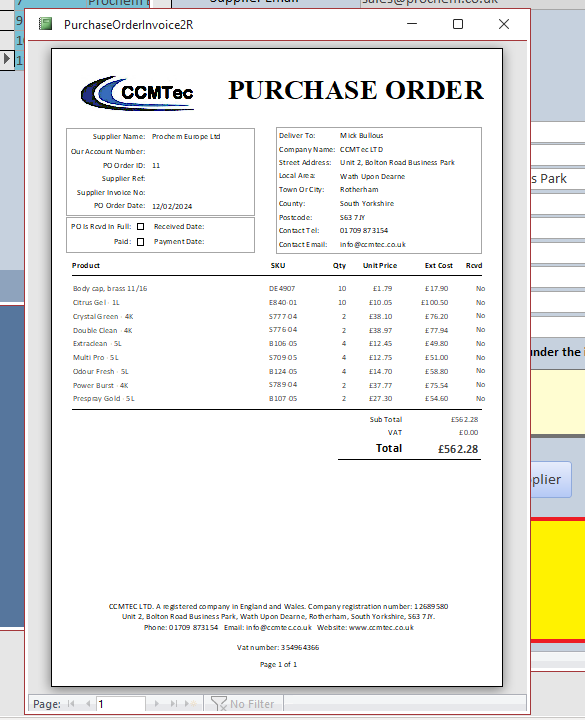Click the Total amount £562.28

[x=458, y=449]
